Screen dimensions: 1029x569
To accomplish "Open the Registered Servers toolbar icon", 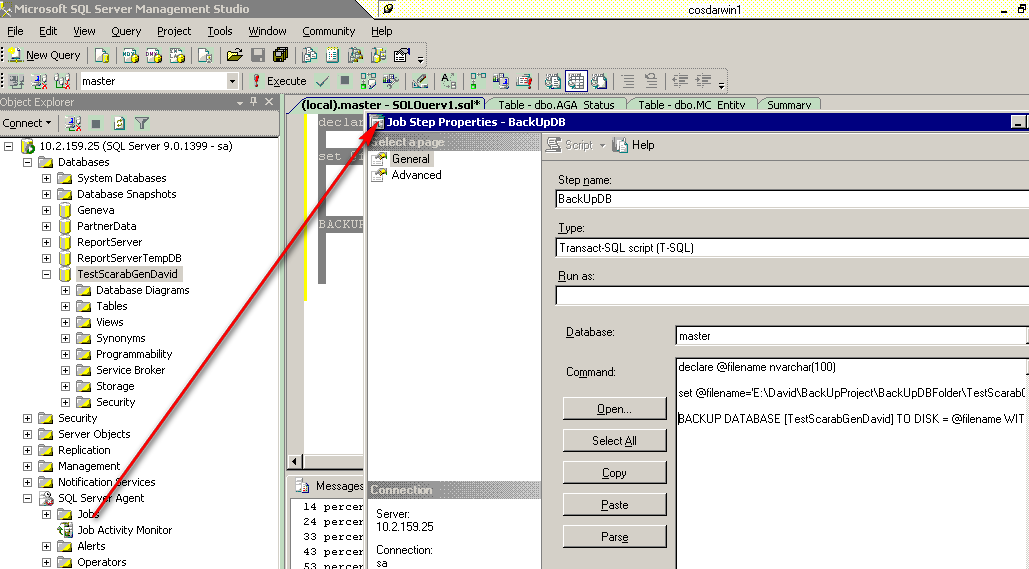I will click(x=309, y=55).
